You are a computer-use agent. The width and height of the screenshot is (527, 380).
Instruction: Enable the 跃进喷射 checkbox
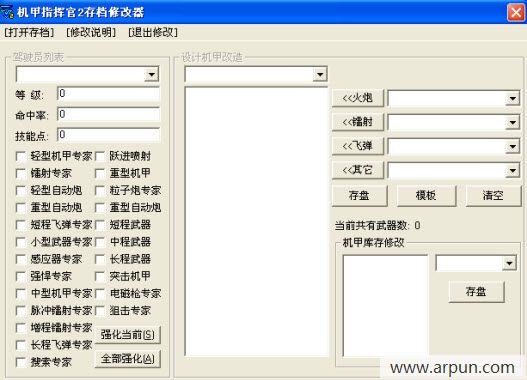[x=100, y=157]
